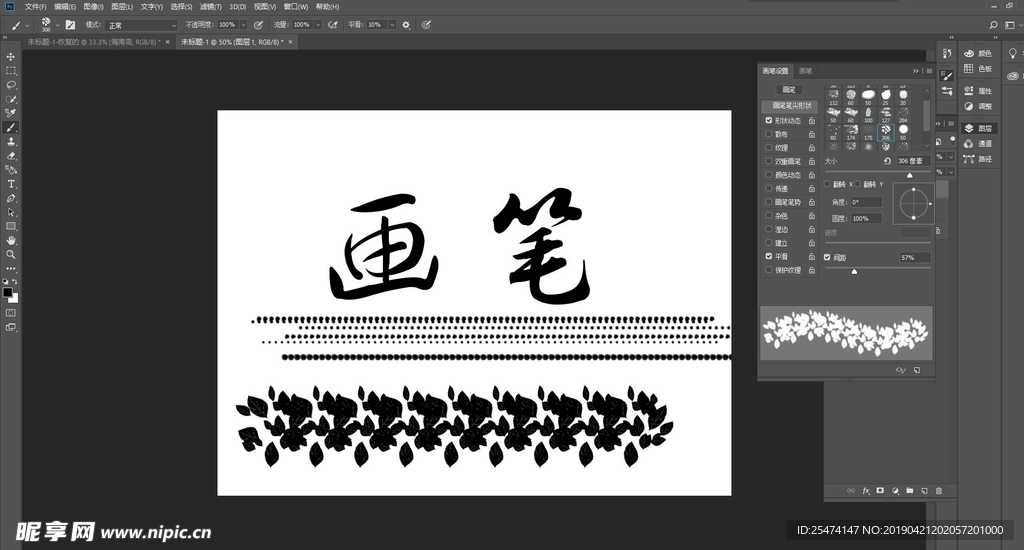The image size is (1024, 550).
Task: Select the Clone Stamp tool
Action: click(11, 142)
